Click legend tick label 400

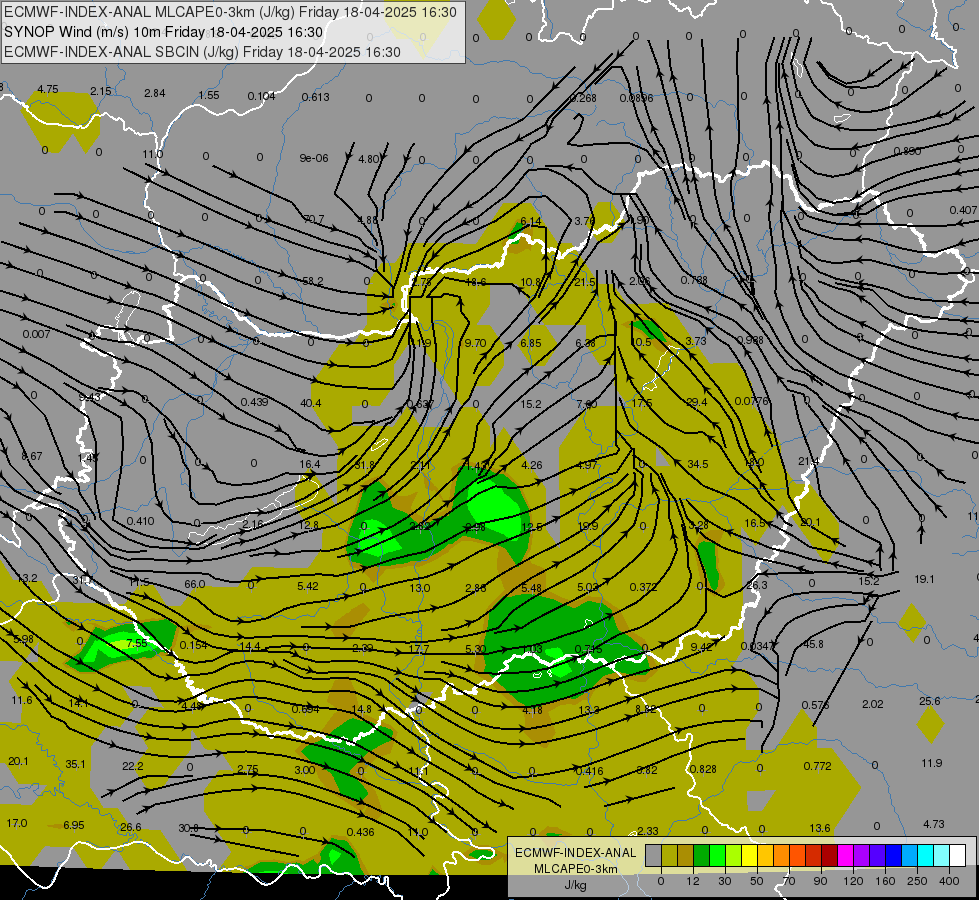pyautogui.click(x=949, y=881)
